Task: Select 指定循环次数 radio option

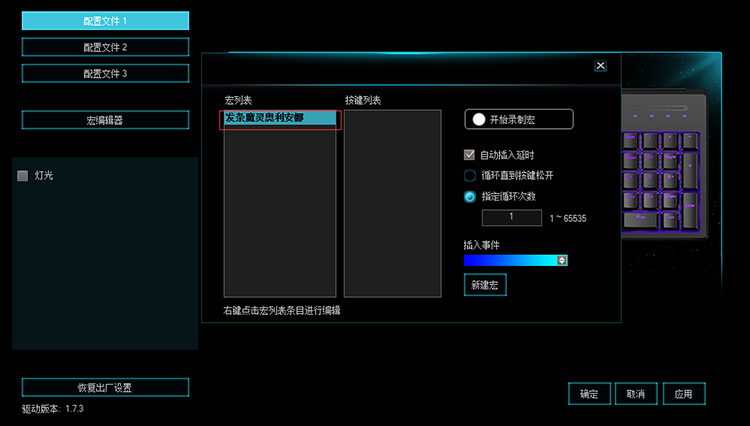Action: coord(470,197)
